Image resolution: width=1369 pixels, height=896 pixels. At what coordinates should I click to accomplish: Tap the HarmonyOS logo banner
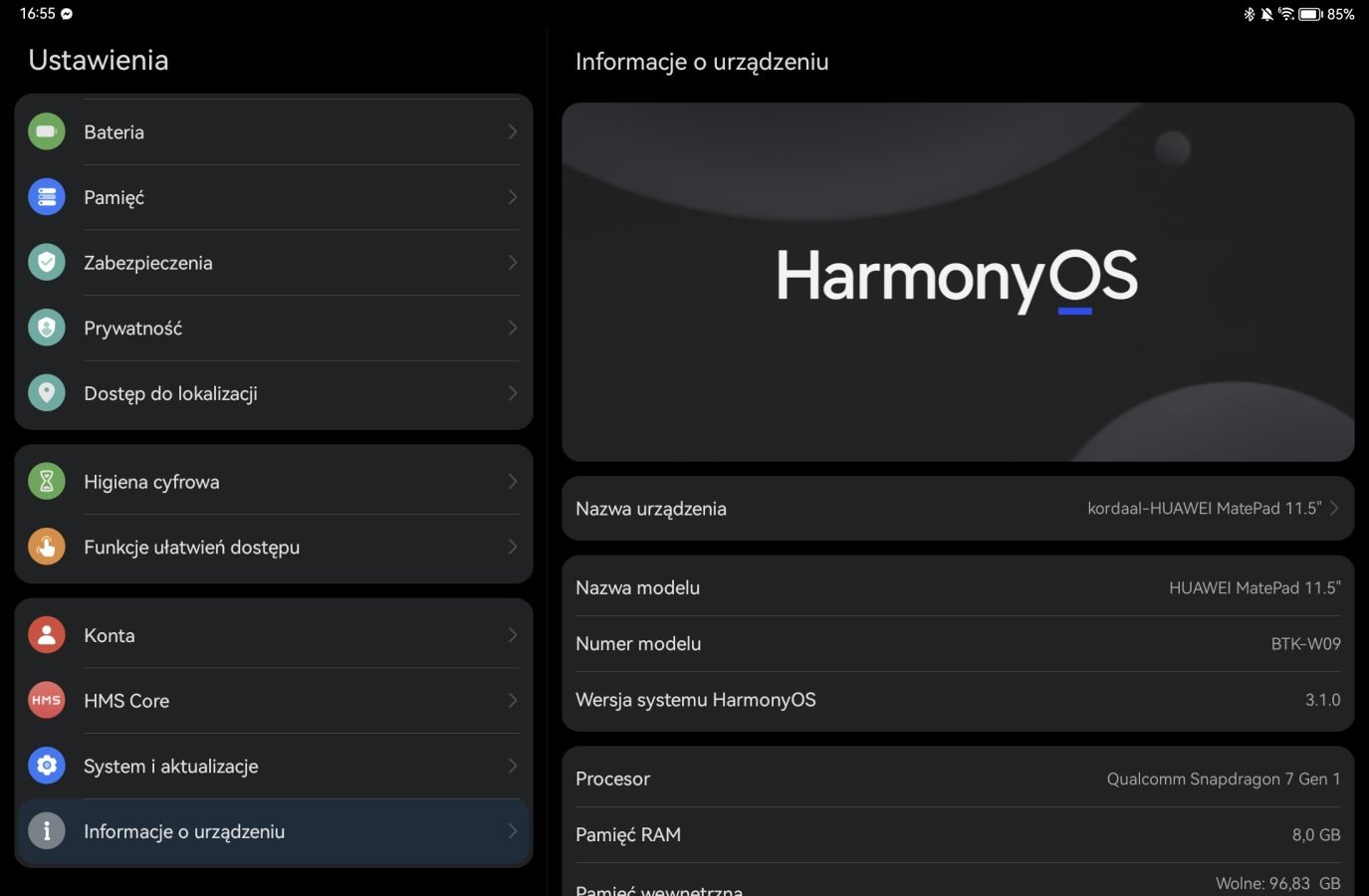957,282
